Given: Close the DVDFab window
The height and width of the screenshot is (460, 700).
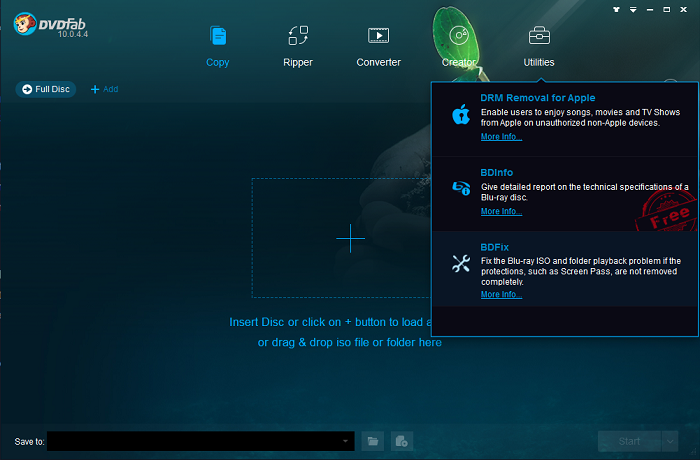Looking at the screenshot, I should point(683,9).
